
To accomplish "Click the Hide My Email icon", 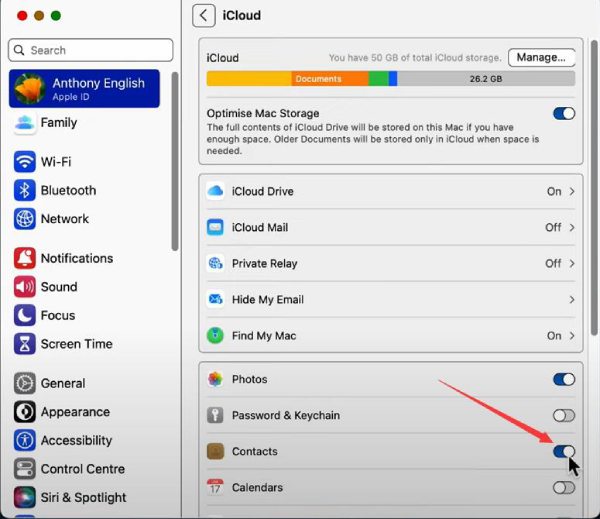I will coord(215,299).
